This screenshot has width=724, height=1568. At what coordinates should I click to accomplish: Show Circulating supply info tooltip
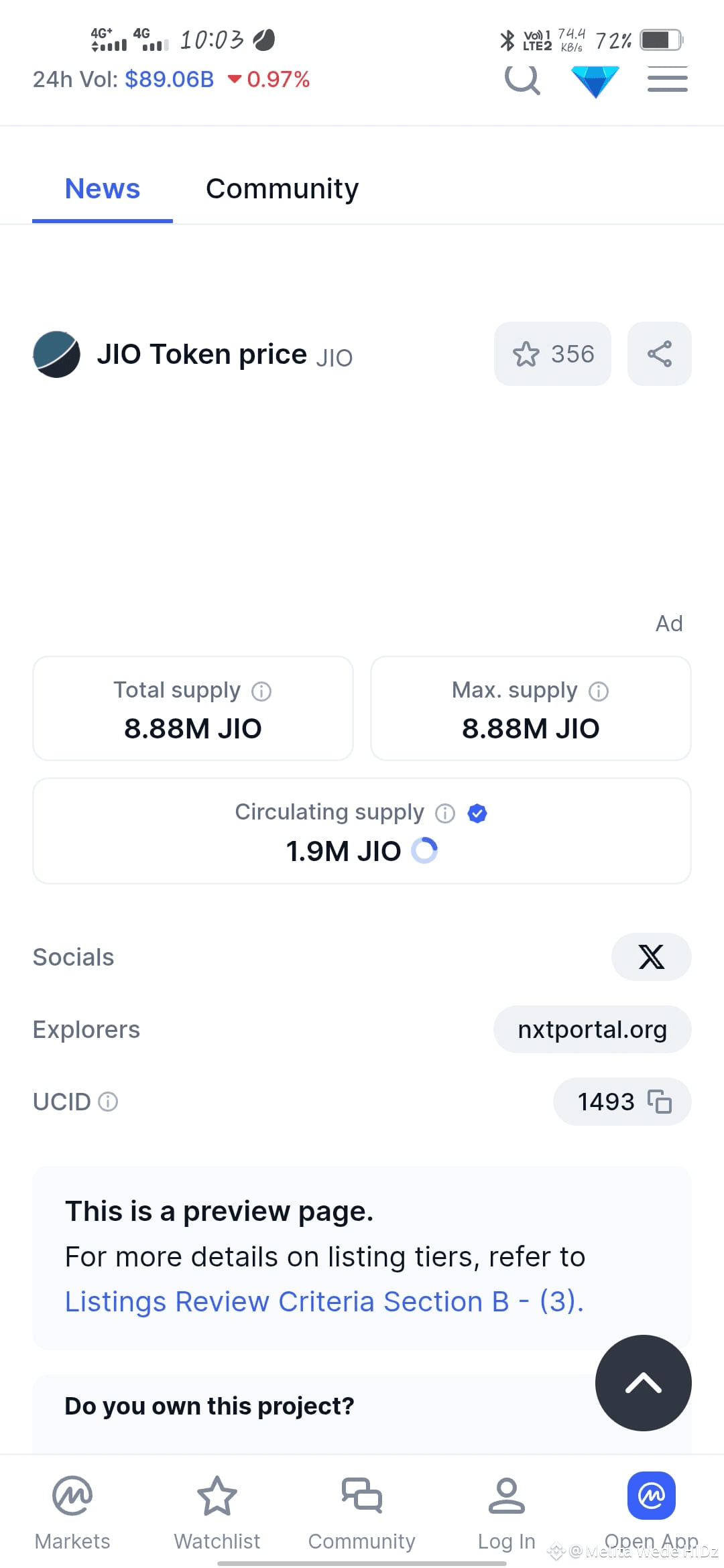pyautogui.click(x=445, y=813)
